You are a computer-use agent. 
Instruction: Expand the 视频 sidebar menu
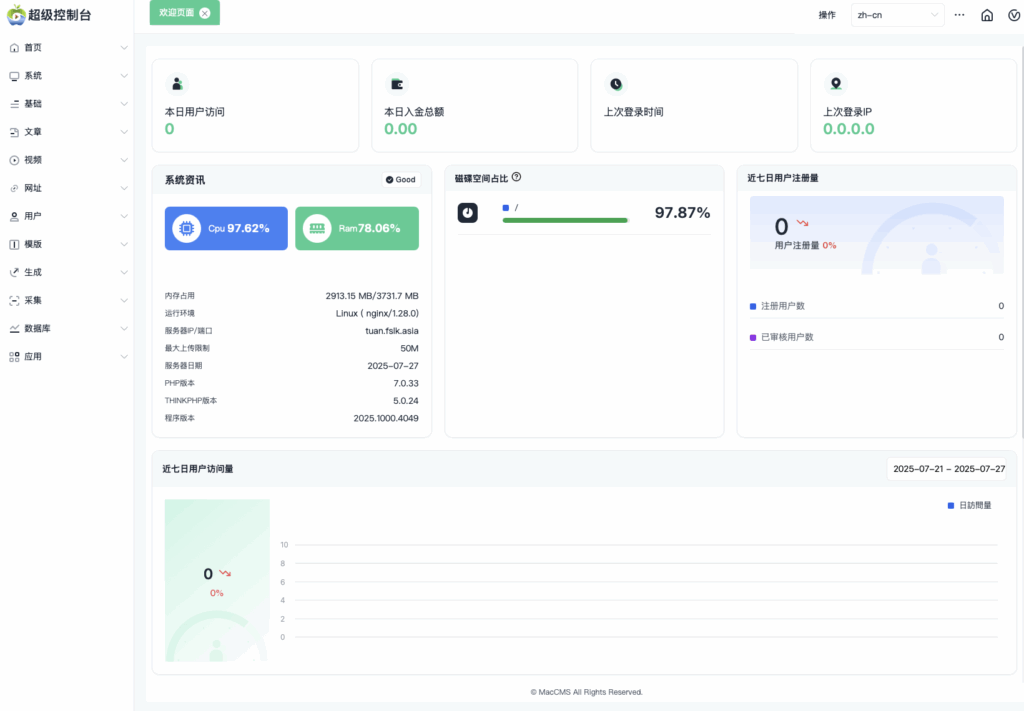tap(67, 160)
